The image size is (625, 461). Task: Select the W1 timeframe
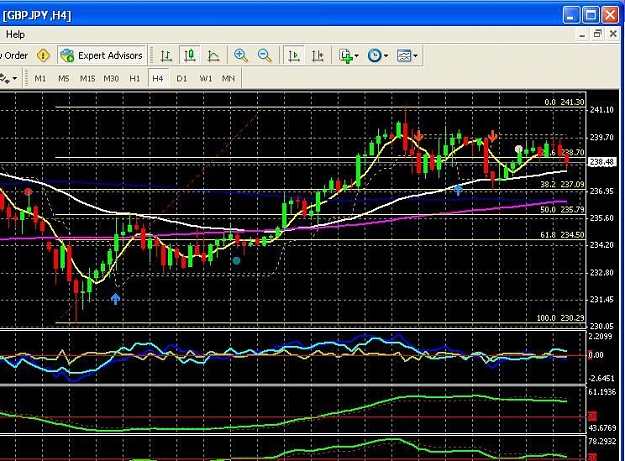click(x=206, y=78)
